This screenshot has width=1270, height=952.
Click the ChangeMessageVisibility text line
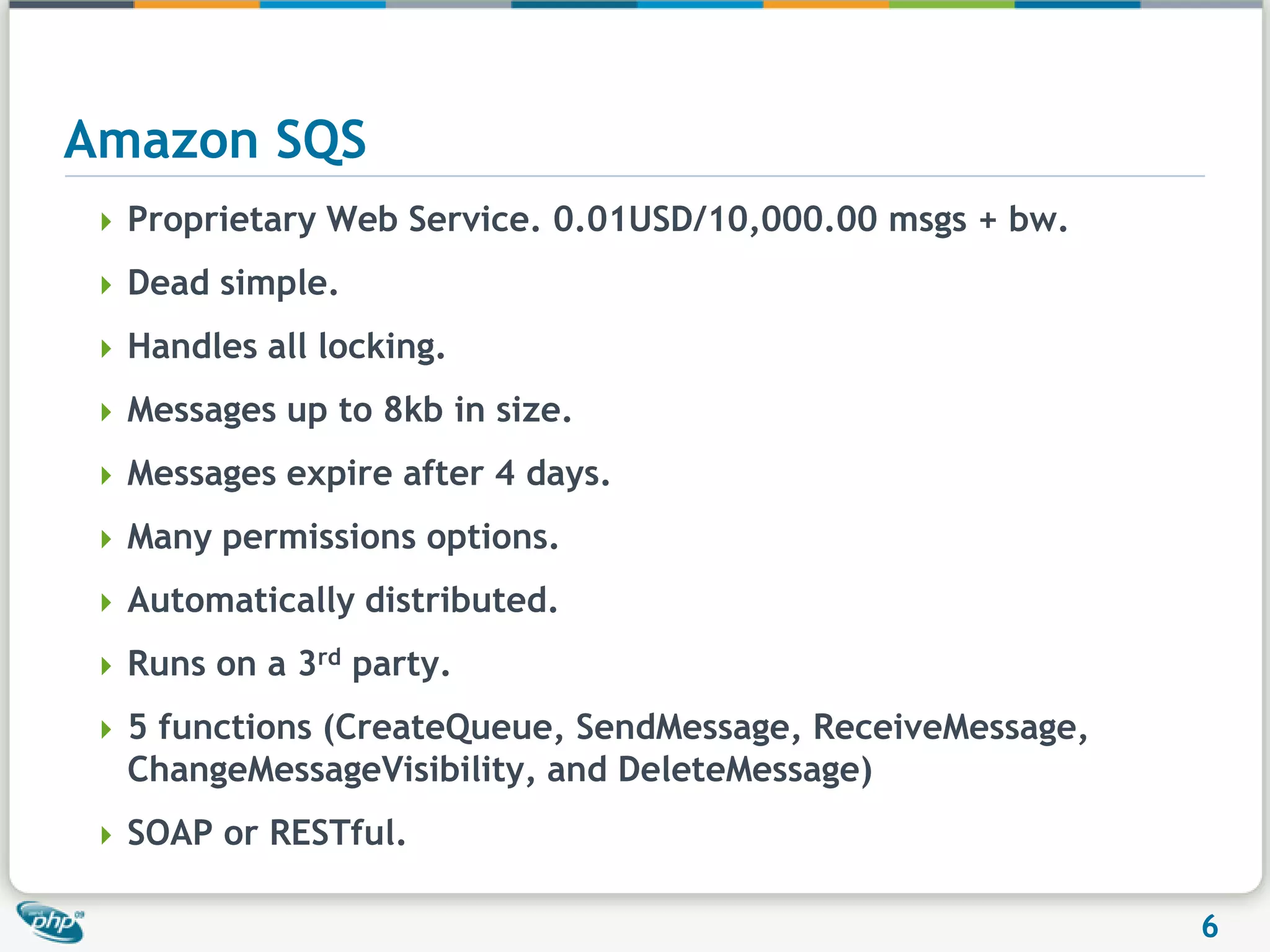point(499,770)
